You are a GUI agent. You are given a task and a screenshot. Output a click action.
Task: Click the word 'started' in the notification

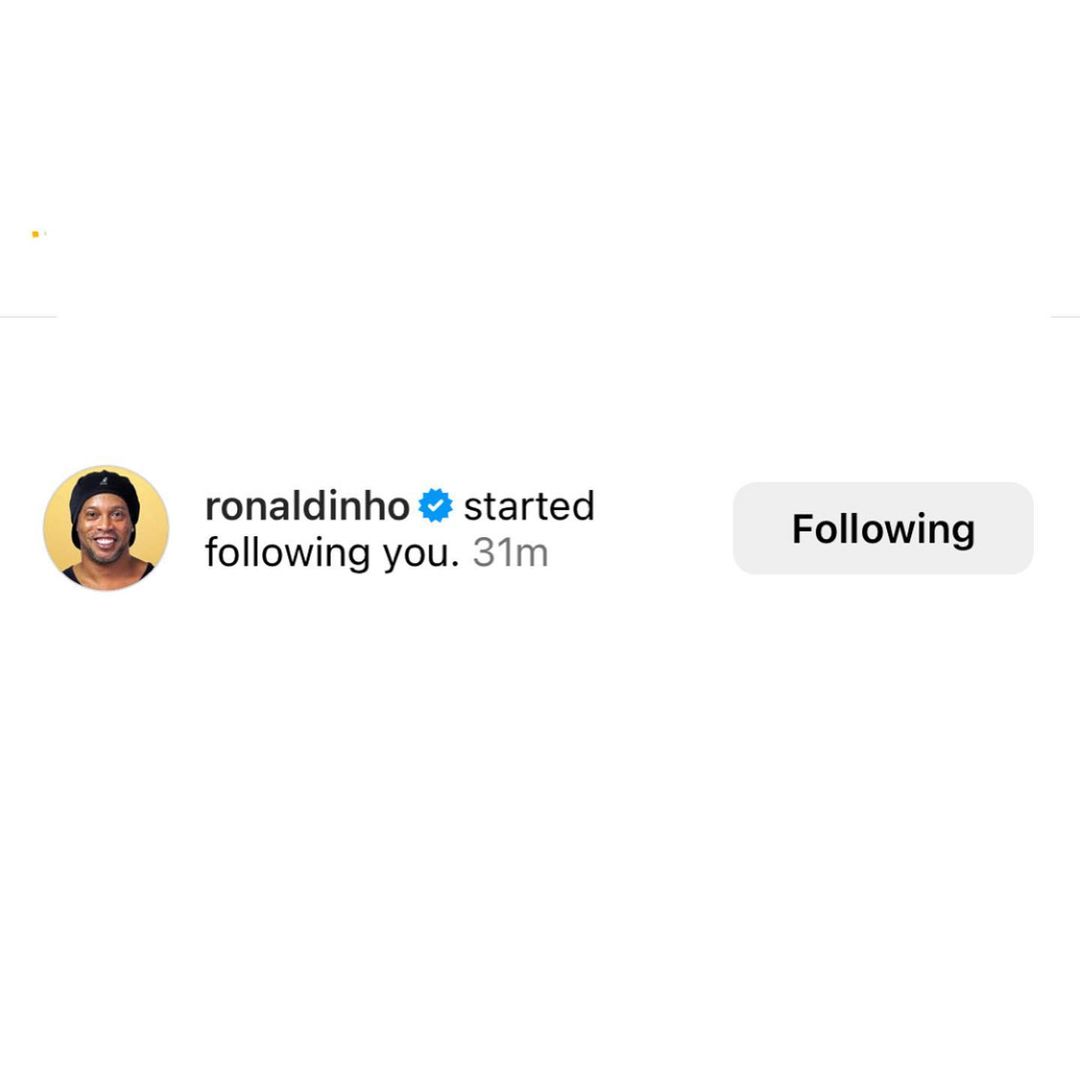tap(529, 506)
